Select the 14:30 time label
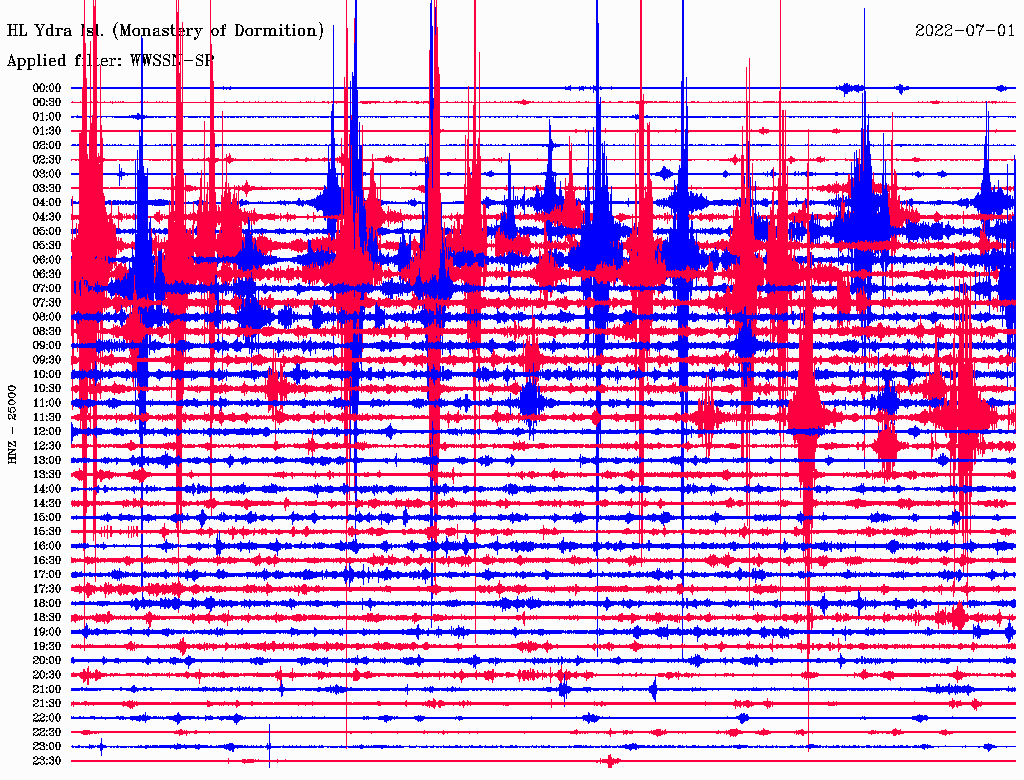The width and height of the screenshot is (1024, 780). pyautogui.click(x=47, y=504)
